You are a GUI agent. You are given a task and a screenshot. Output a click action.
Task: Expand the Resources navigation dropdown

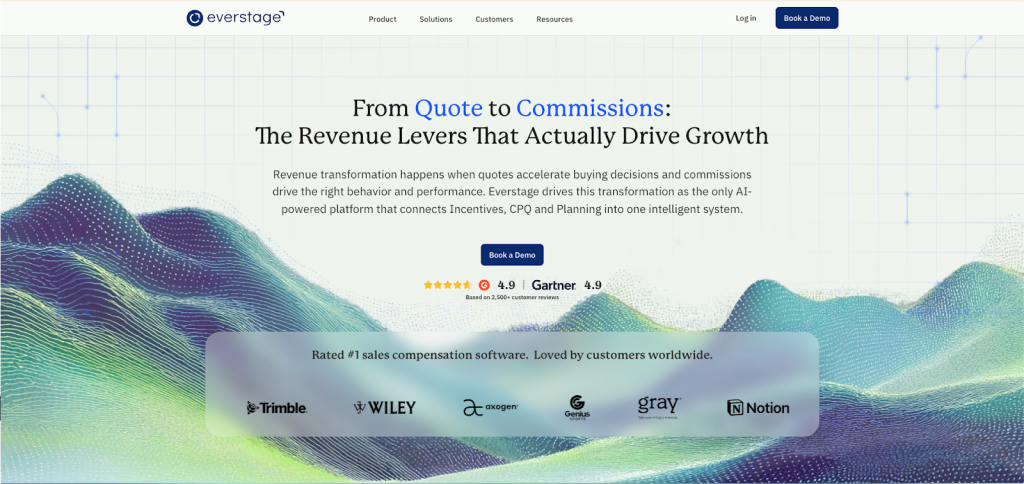(x=554, y=19)
